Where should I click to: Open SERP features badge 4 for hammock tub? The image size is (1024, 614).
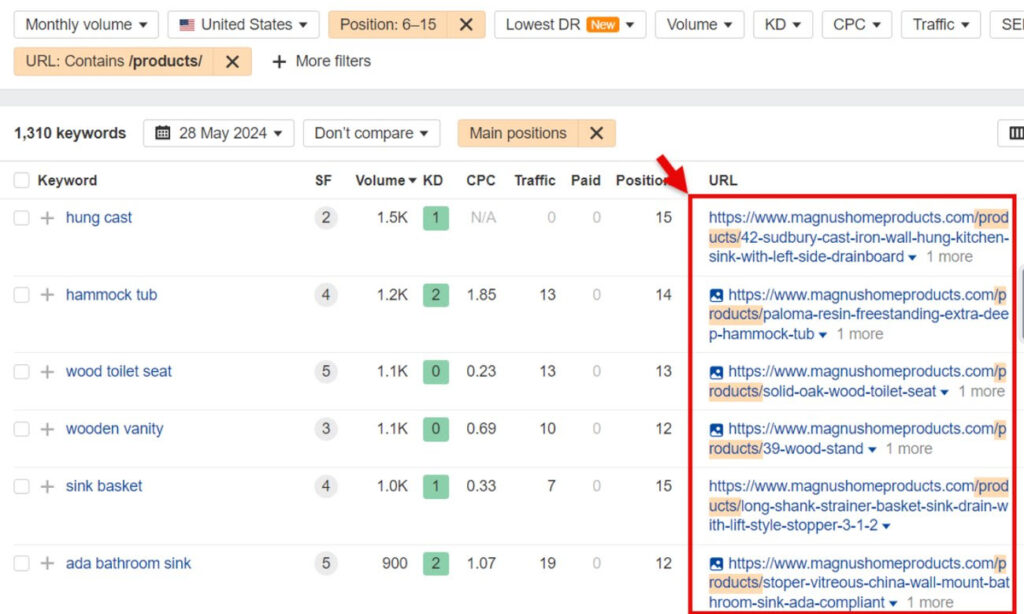[x=325, y=295]
